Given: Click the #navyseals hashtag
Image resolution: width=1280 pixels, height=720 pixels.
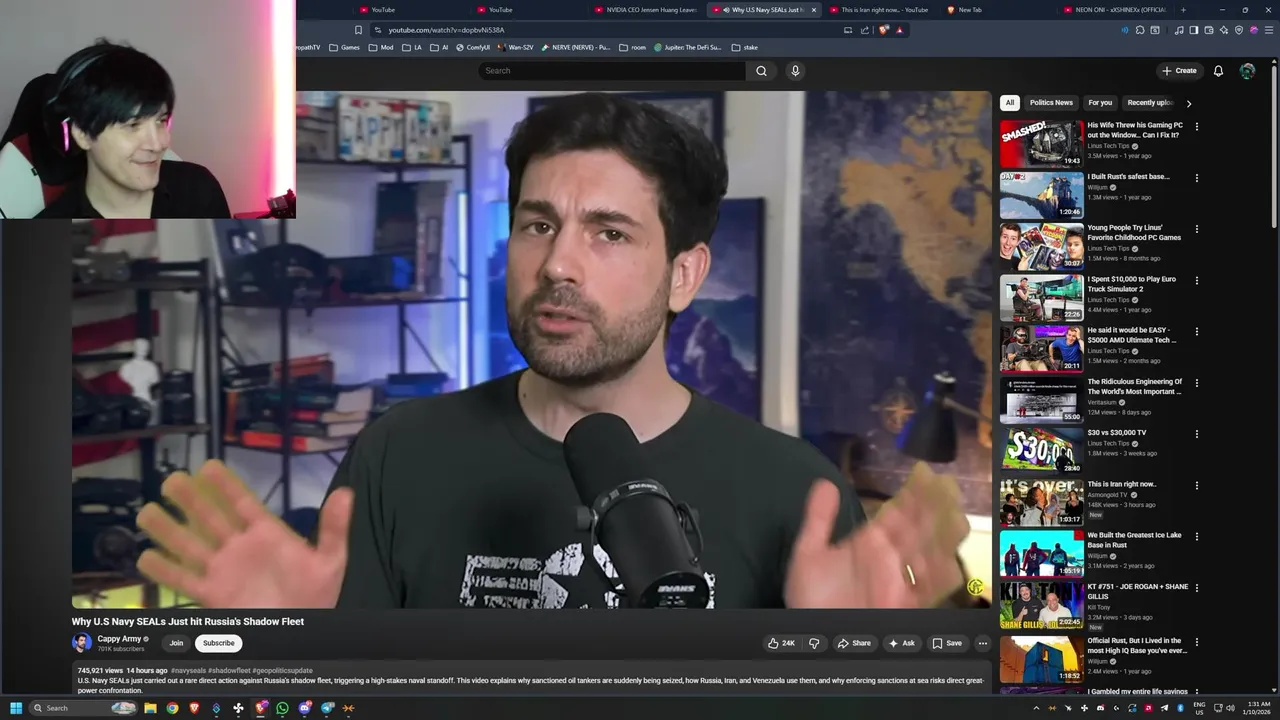Looking at the screenshot, I should pyautogui.click(x=188, y=670).
